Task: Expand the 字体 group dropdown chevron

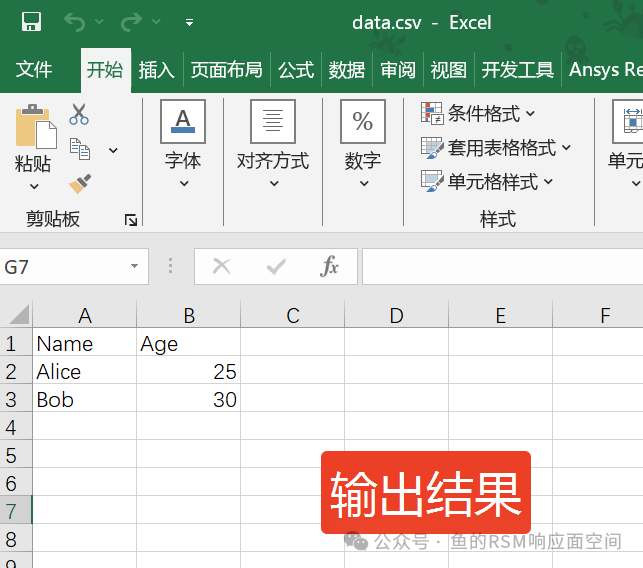Action: [184, 183]
